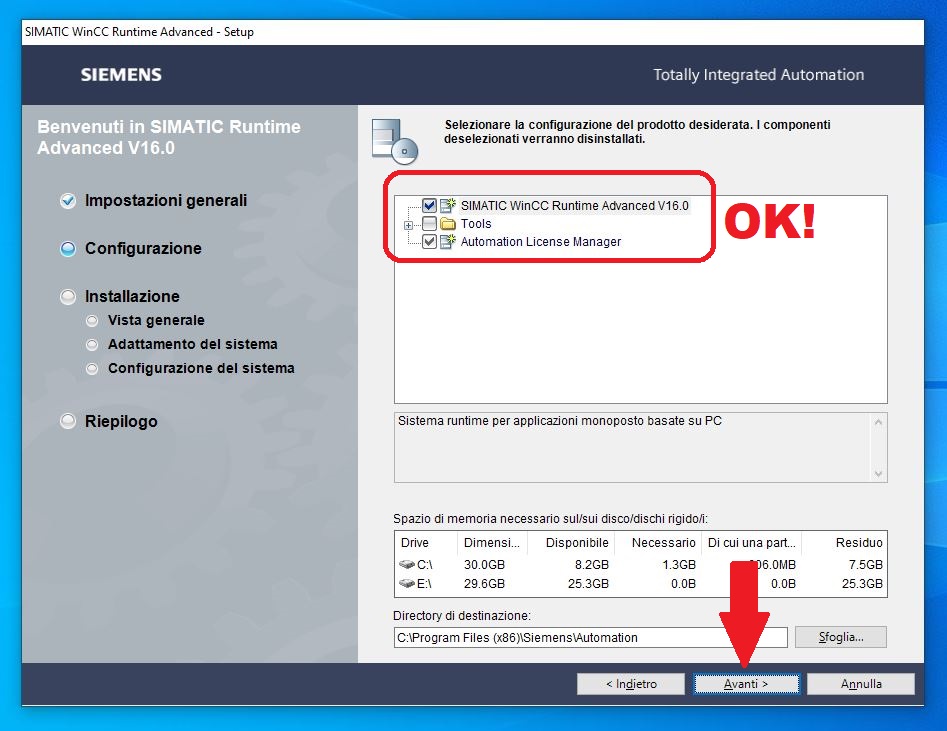Click the 29.6GB size cell

(x=484, y=584)
